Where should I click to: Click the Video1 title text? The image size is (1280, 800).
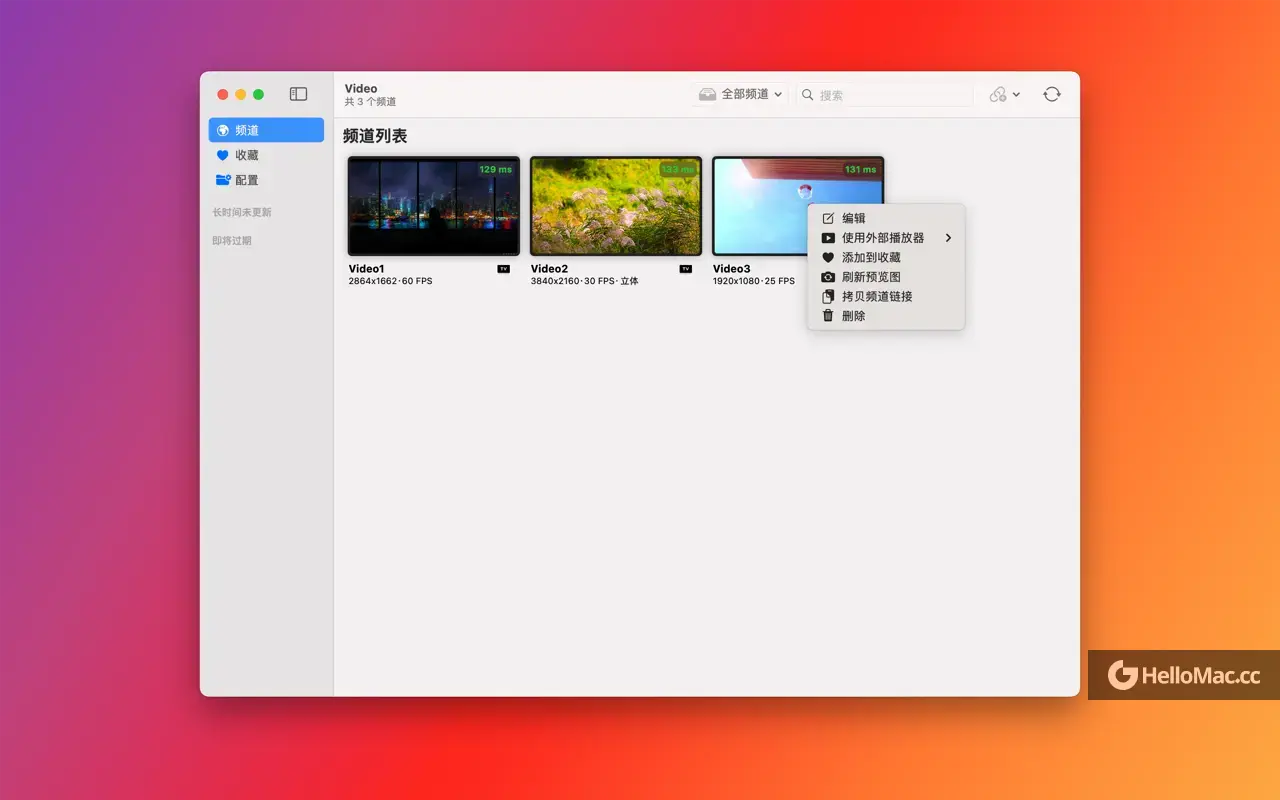click(366, 269)
